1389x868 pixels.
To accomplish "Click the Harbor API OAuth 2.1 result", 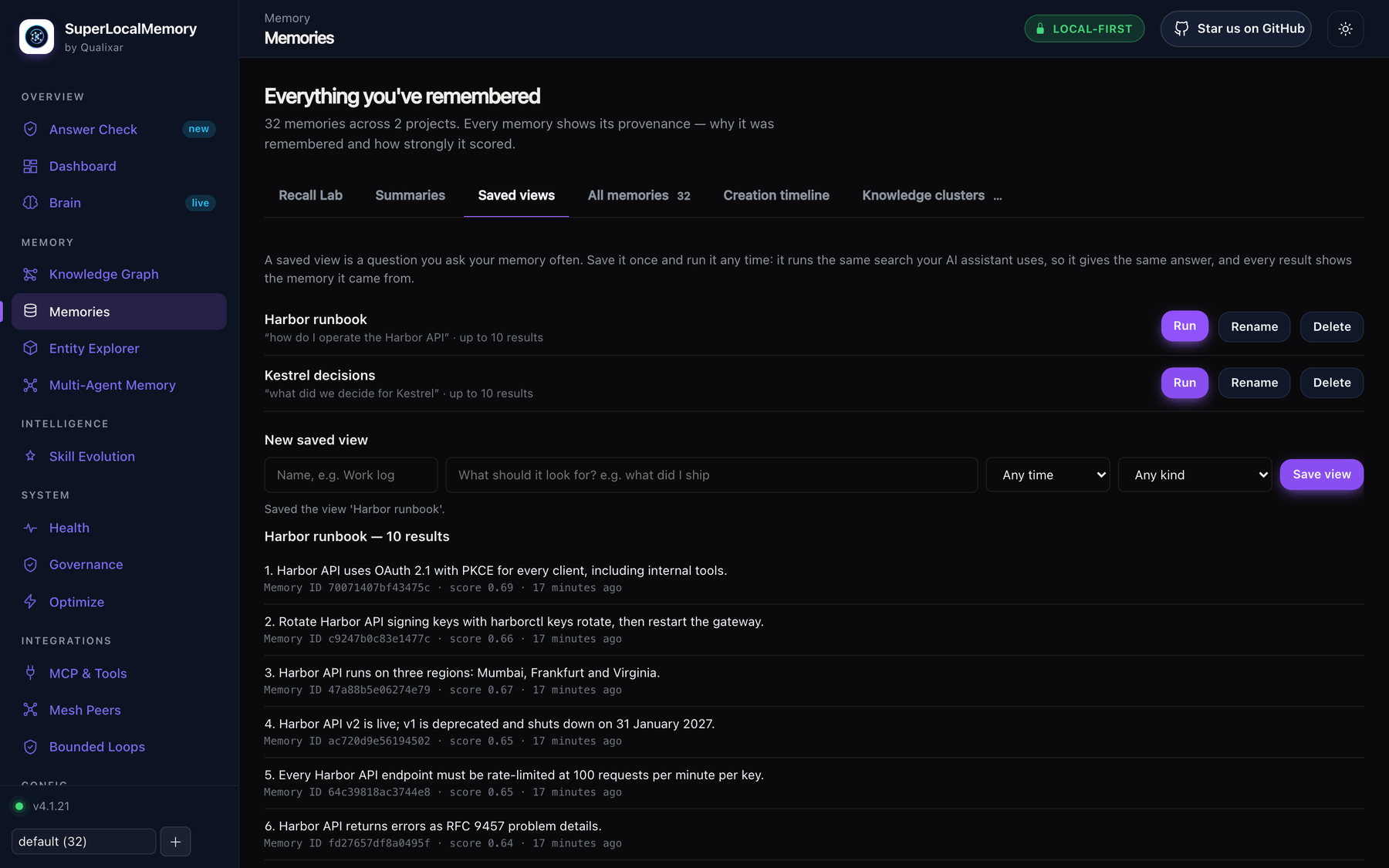I will click(x=814, y=579).
